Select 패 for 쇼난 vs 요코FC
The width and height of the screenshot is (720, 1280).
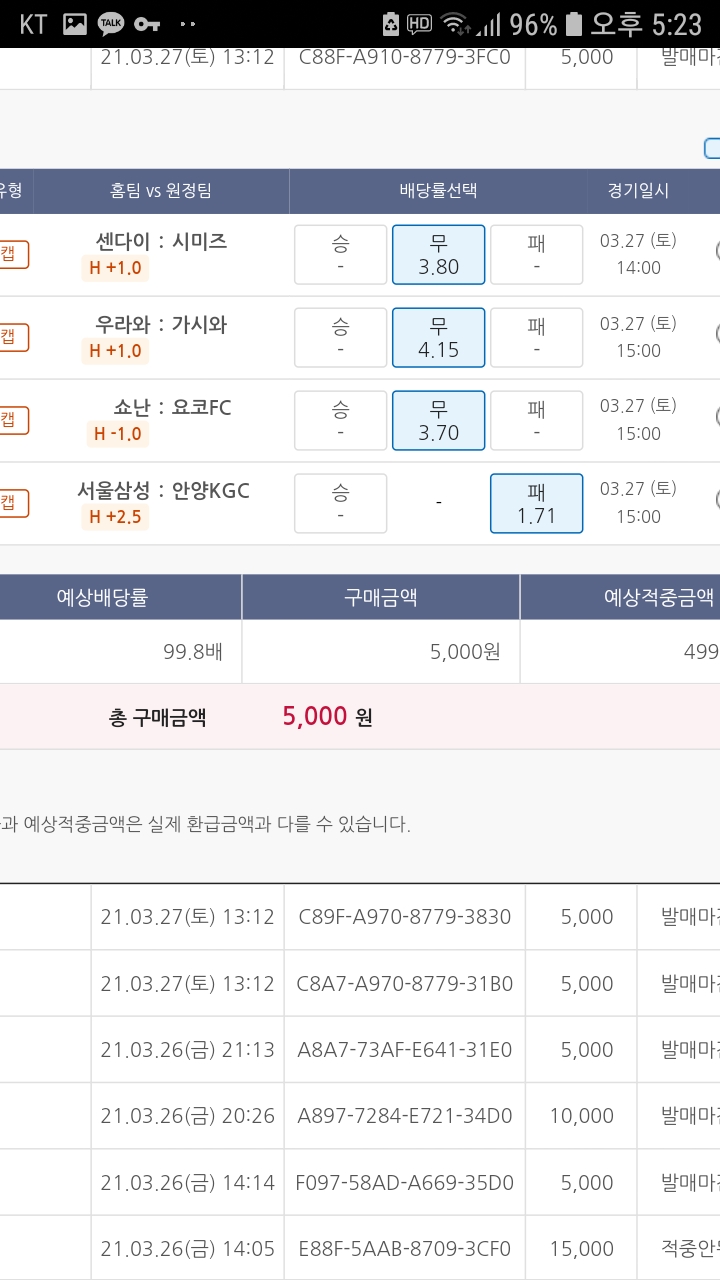[x=536, y=420]
